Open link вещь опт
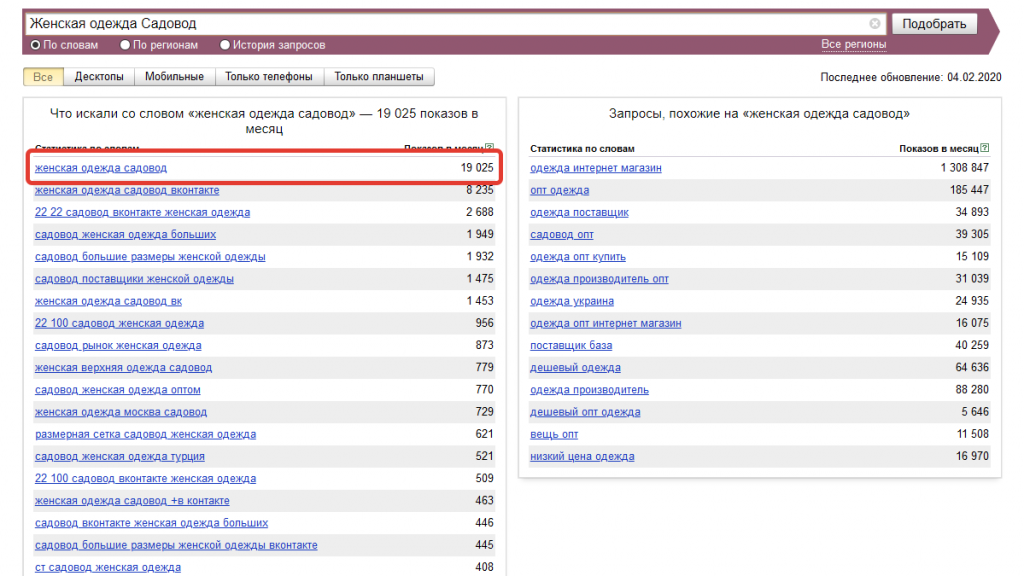The width and height of the screenshot is (1024, 576). pos(554,434)
